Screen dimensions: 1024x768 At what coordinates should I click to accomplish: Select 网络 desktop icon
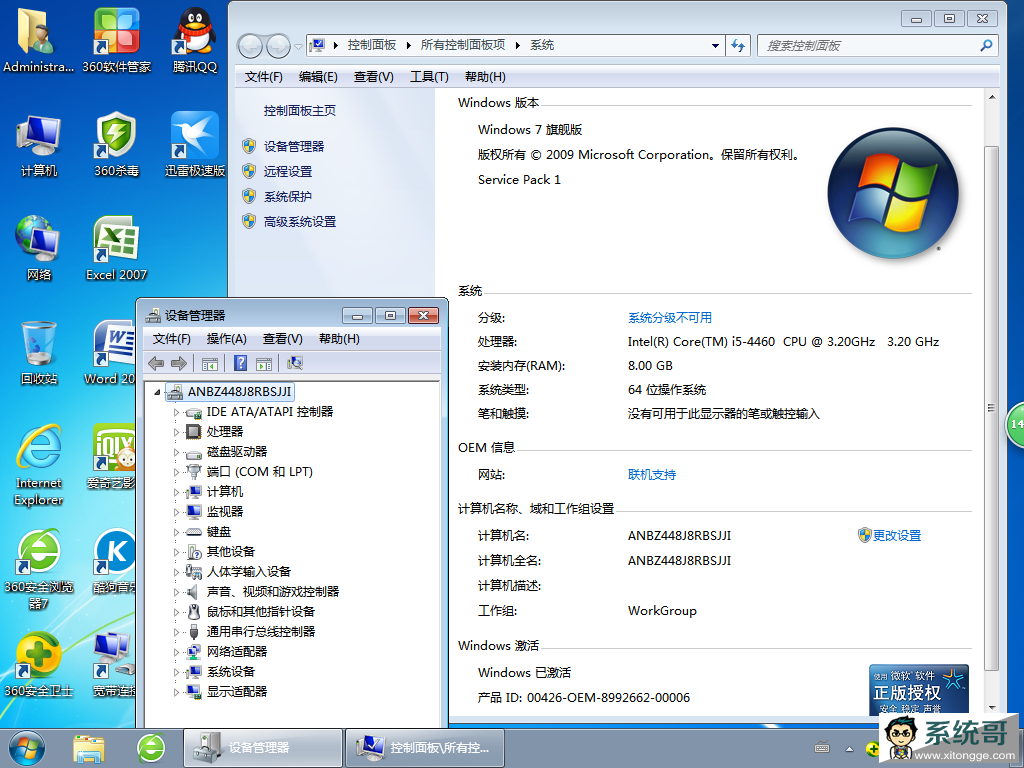[x=39, y=248]
